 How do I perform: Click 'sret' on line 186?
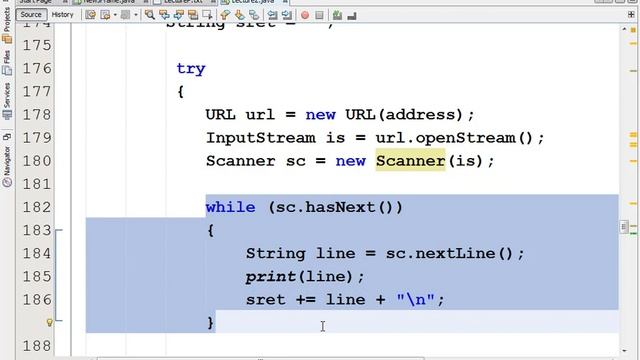click(x=265, y=300)
